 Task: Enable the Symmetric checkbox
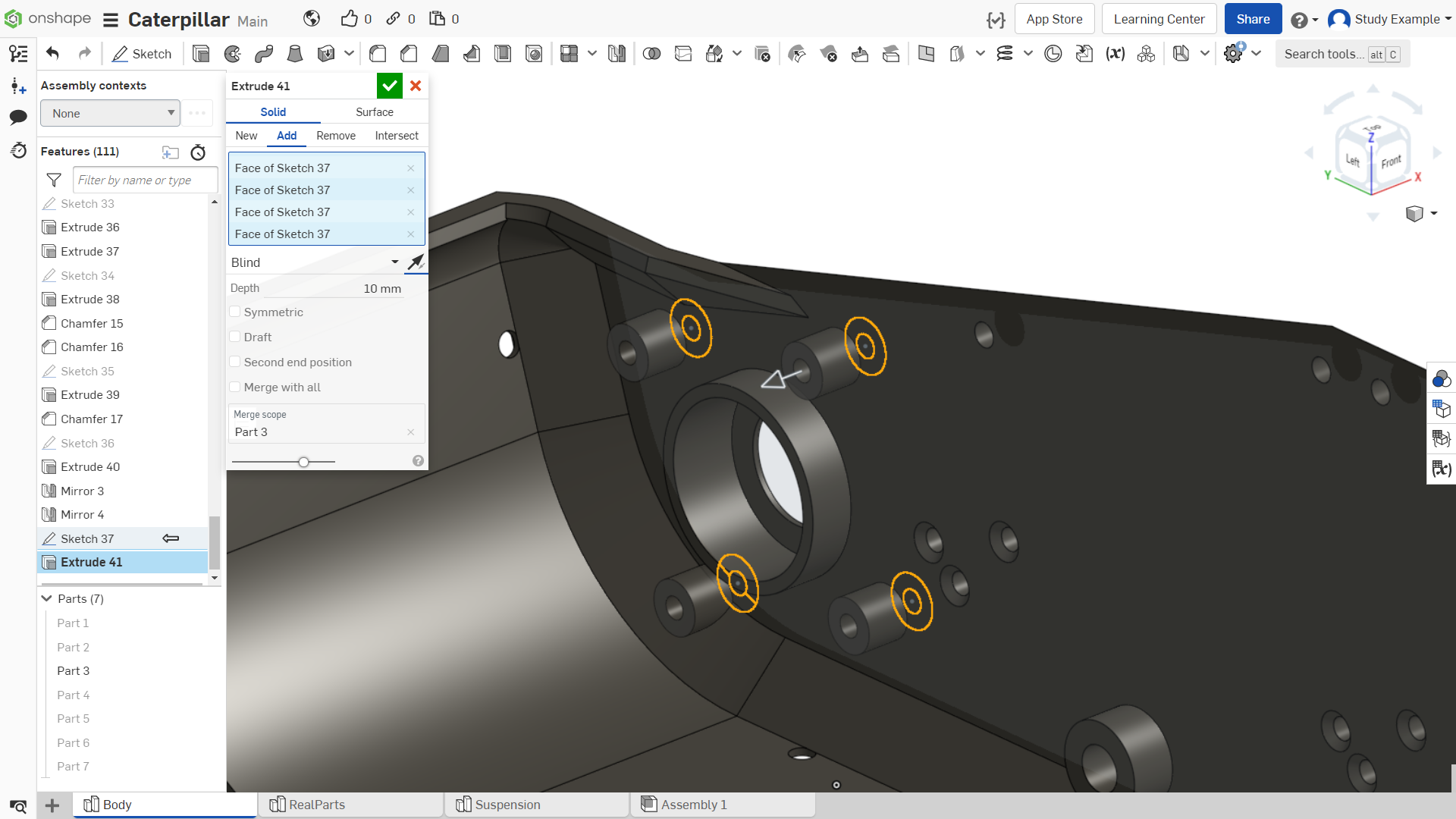coord(235,312)
